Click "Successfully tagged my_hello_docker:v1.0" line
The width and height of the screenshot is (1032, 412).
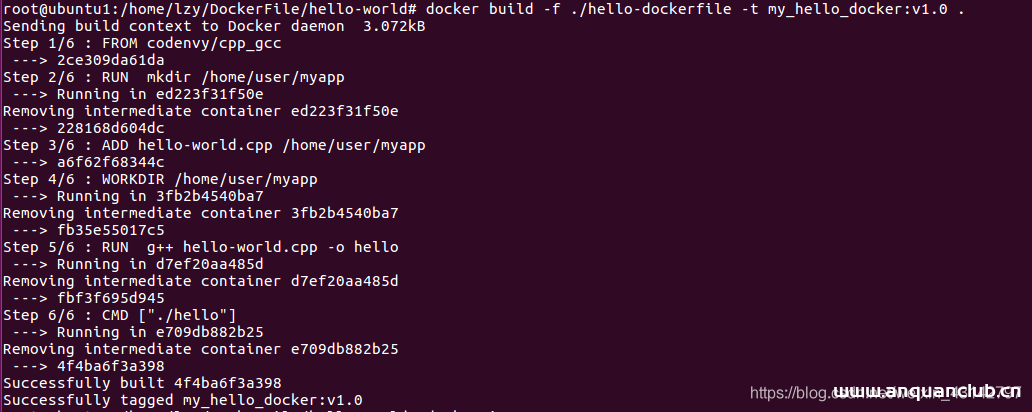click(183, 400)
